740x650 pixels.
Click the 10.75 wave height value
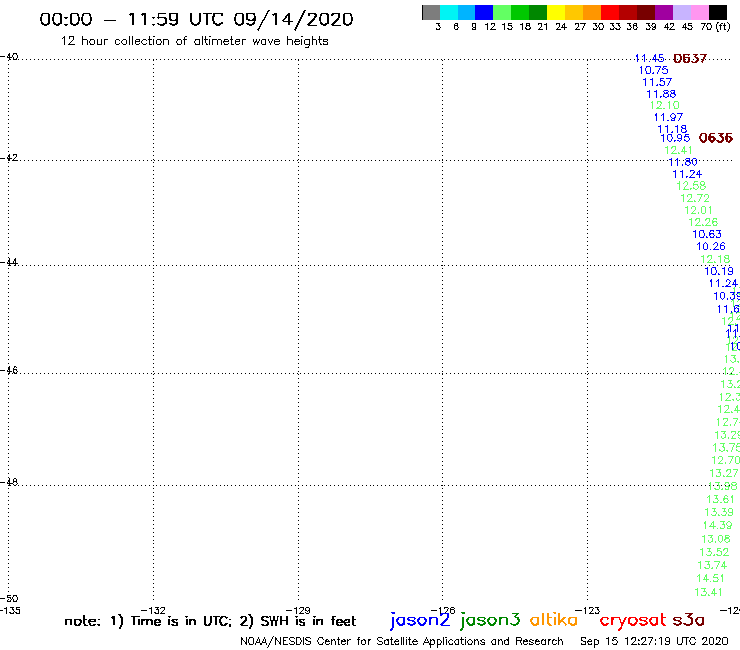[654, 70]
